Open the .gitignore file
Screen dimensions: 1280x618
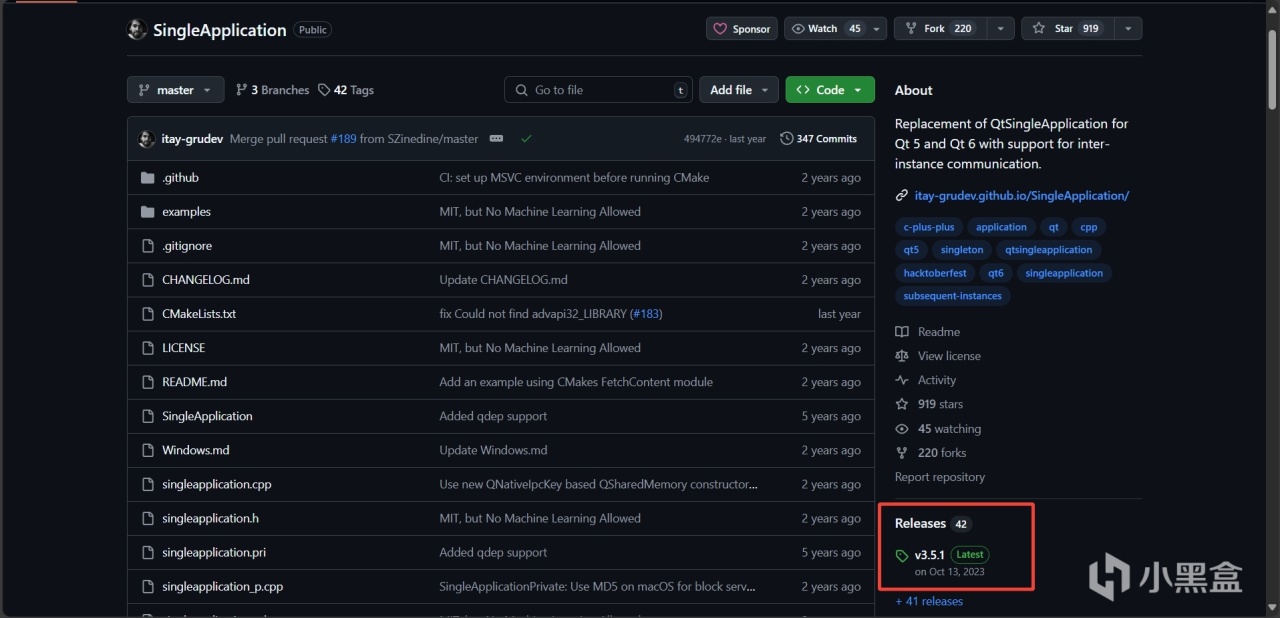pos(187,246)
